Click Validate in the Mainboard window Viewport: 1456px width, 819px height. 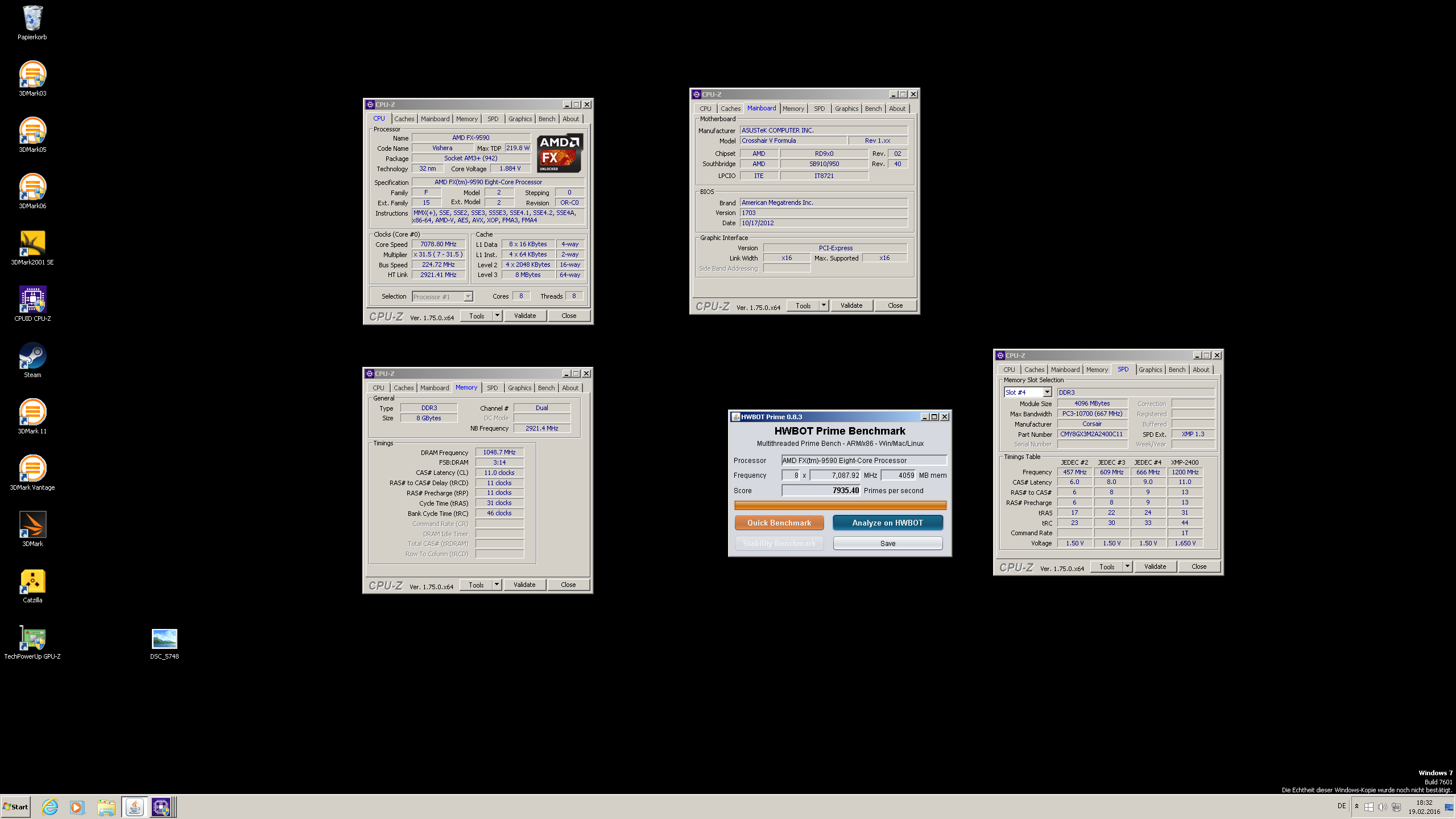tap(851, 305)
